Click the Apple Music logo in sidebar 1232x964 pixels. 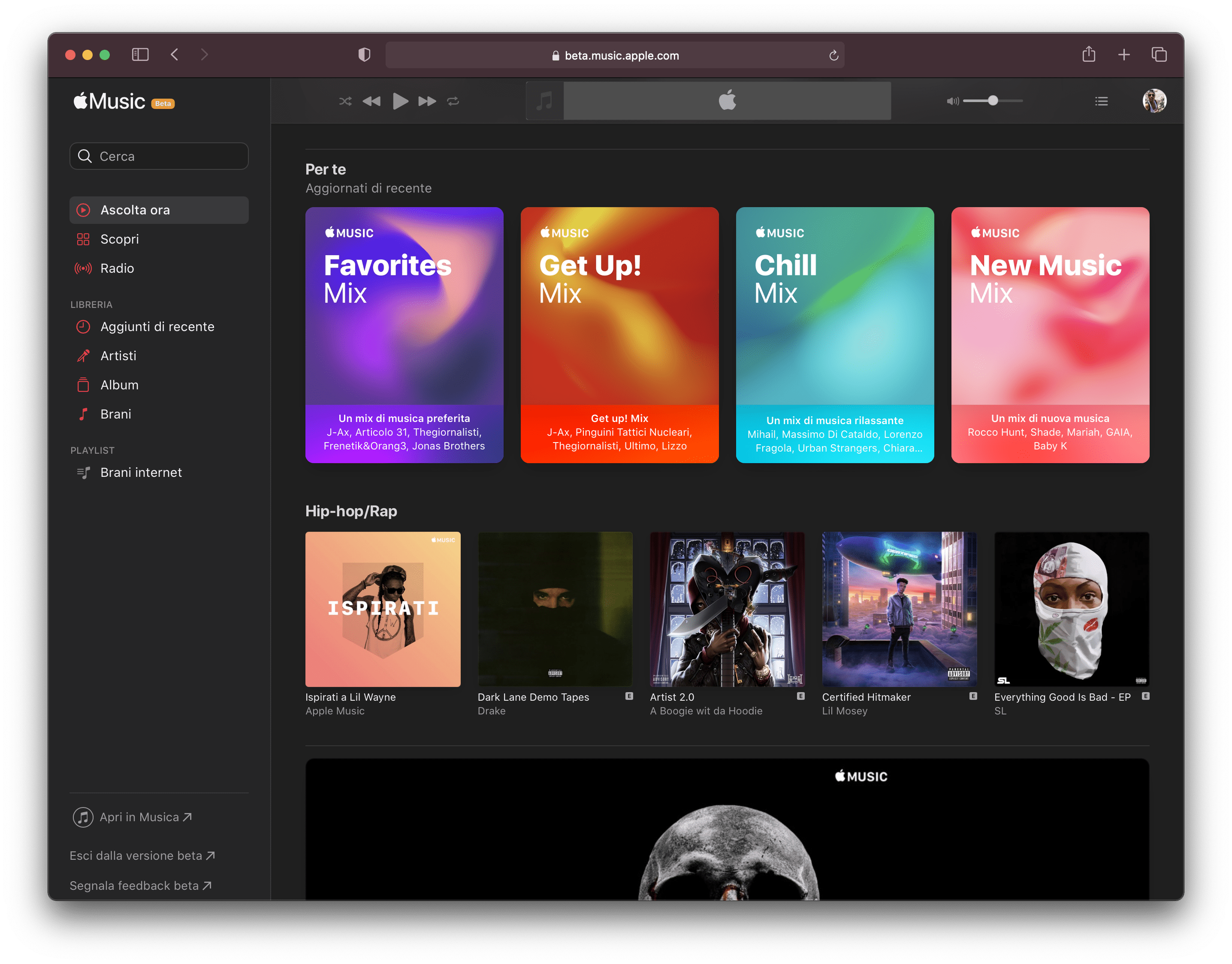109,101
